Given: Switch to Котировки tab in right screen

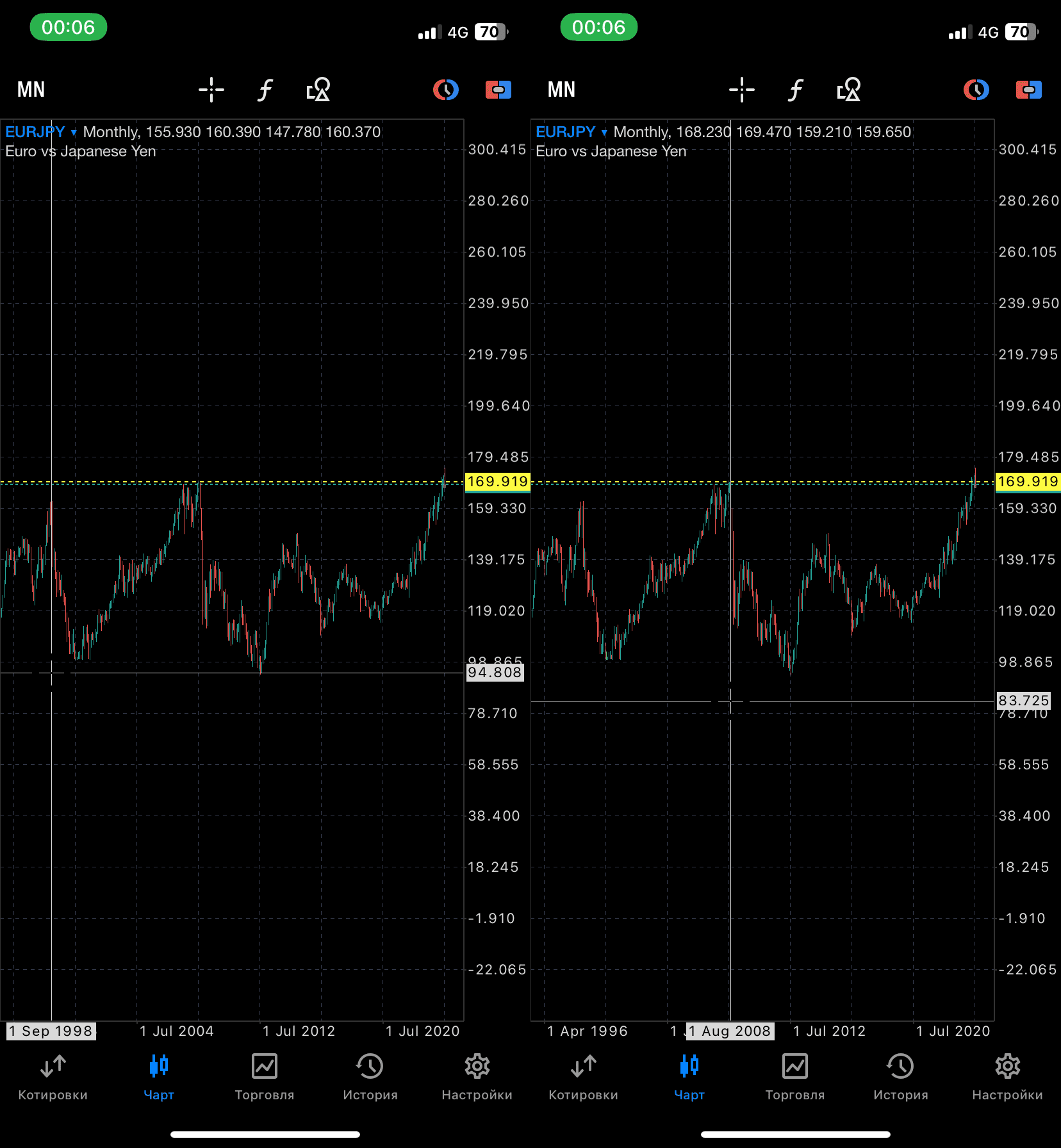Looking at the screenshot, I should tap(584, 1078).
